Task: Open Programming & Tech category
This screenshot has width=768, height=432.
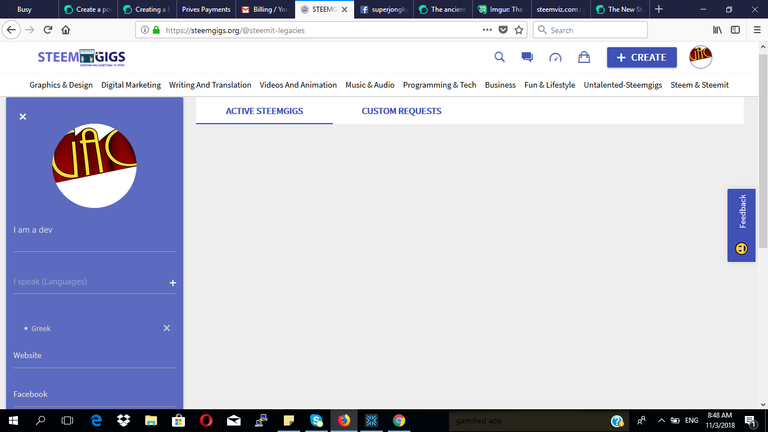Action: tap(439, 85)
